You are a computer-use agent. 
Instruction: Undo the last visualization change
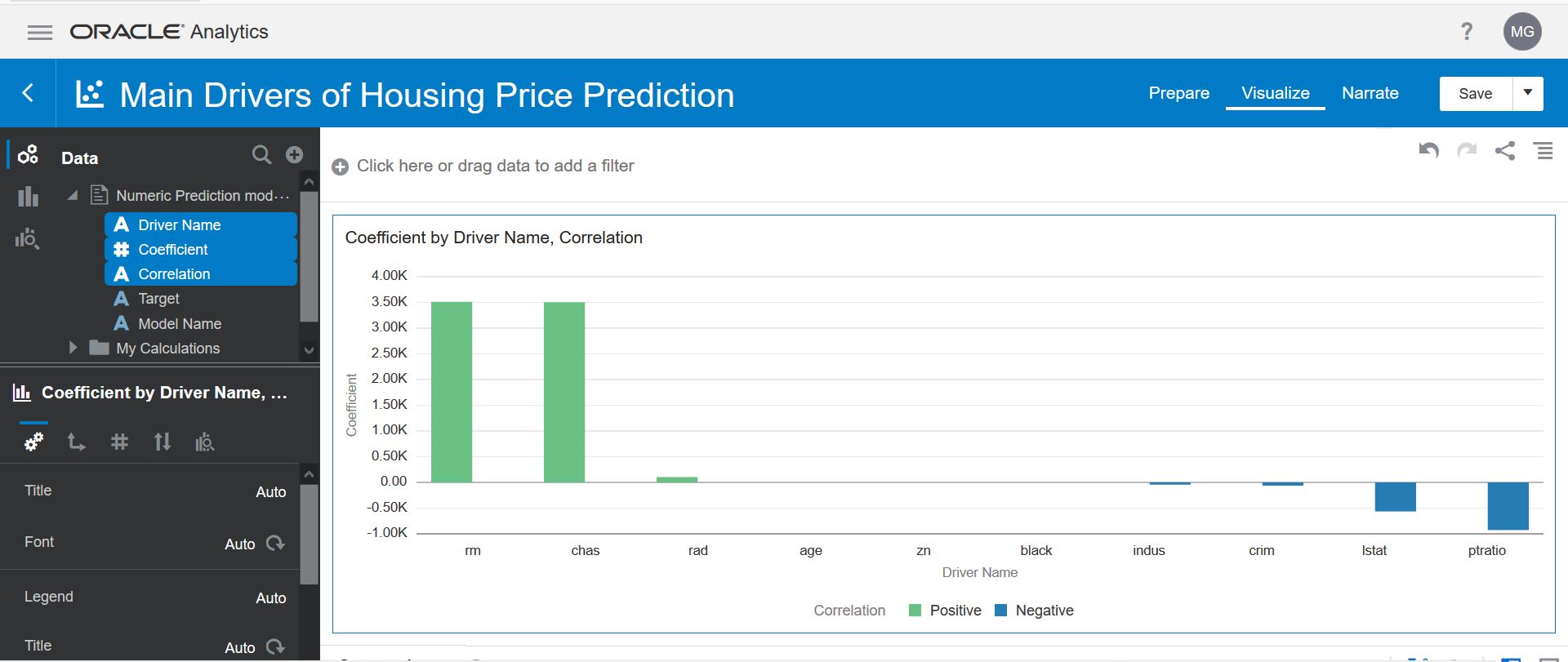click(x=1428, y=151)
